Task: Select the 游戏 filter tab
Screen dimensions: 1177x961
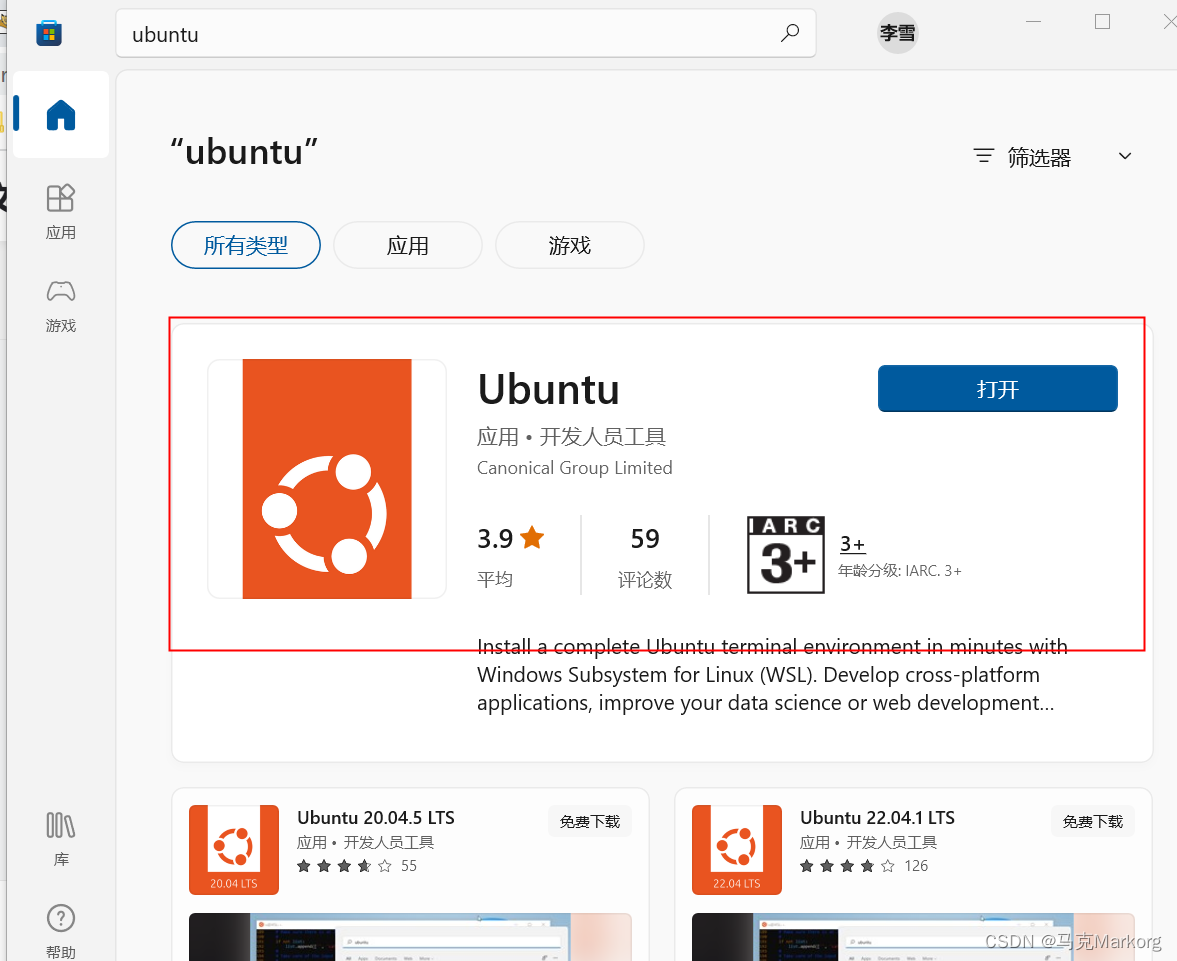Action: click(570, 245)
